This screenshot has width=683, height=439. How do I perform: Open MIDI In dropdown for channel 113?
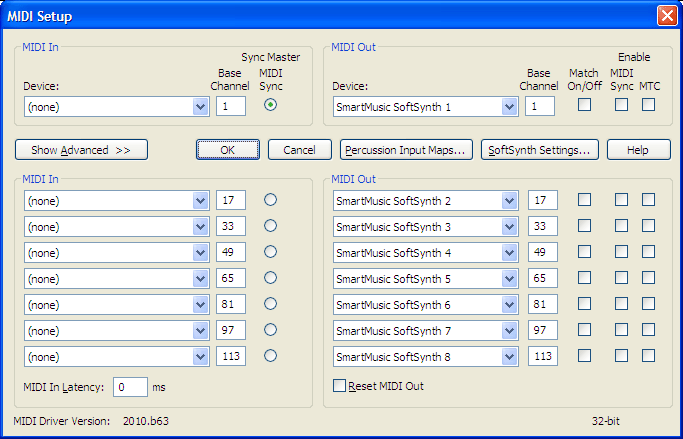pos(117,357)
